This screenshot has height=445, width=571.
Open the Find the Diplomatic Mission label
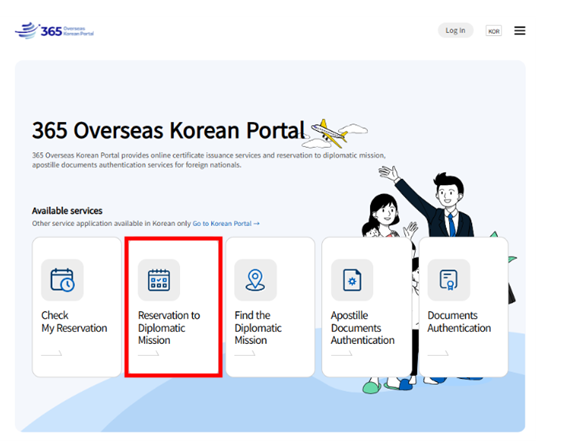click(x=258, y=328)
